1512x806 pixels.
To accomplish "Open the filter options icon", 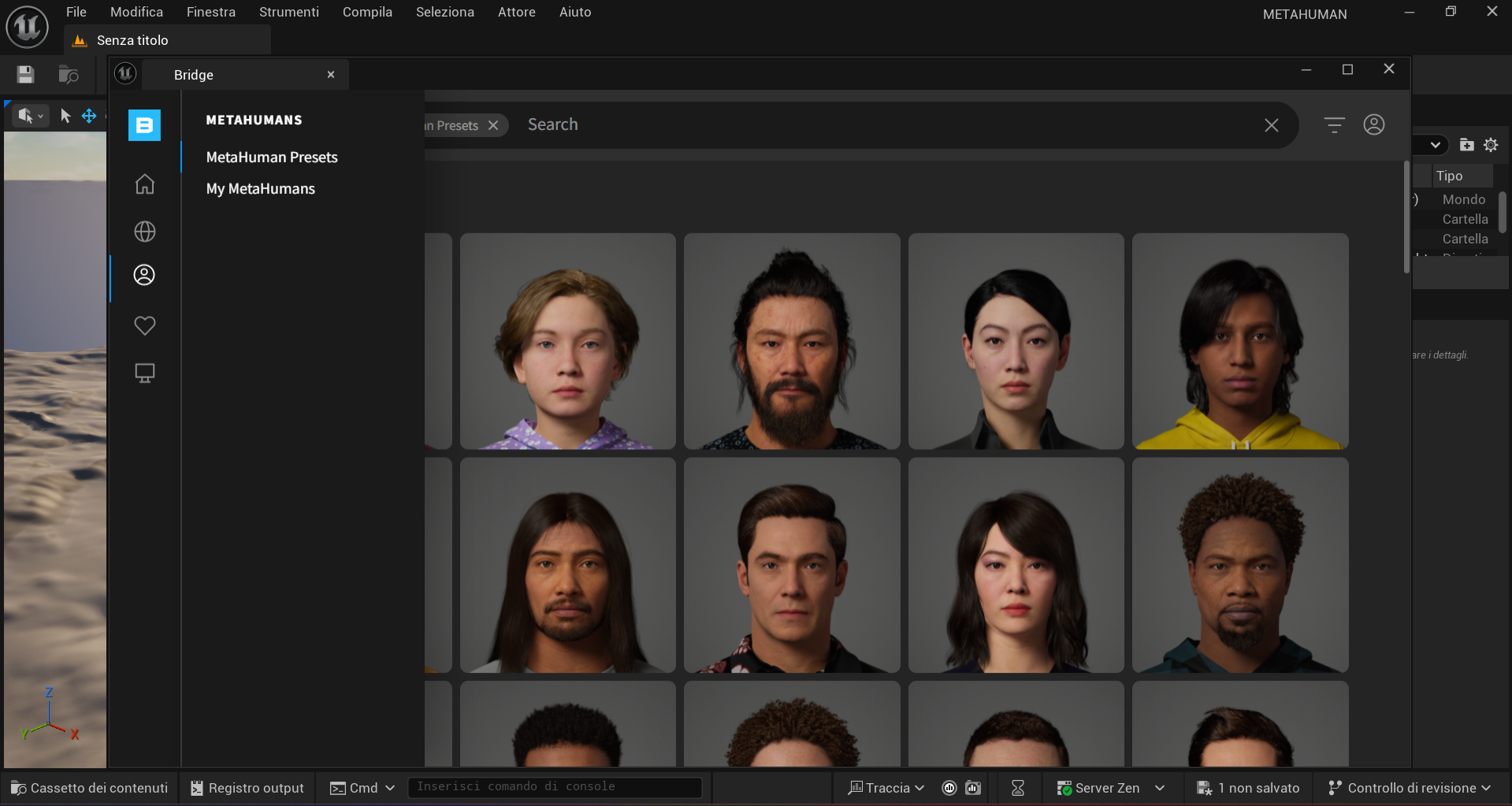I will point(1334,125).
